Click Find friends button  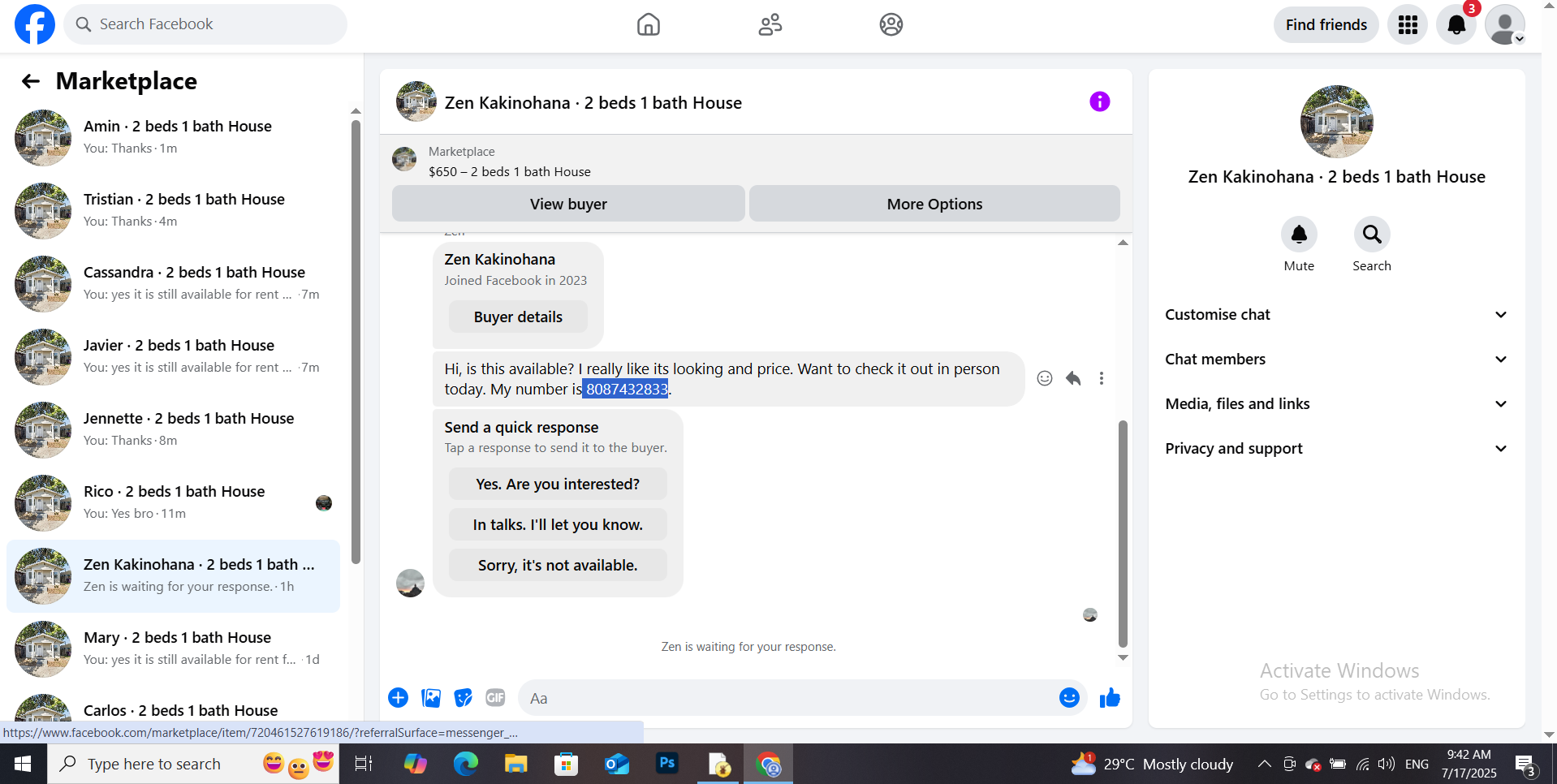pos(1326,24)
